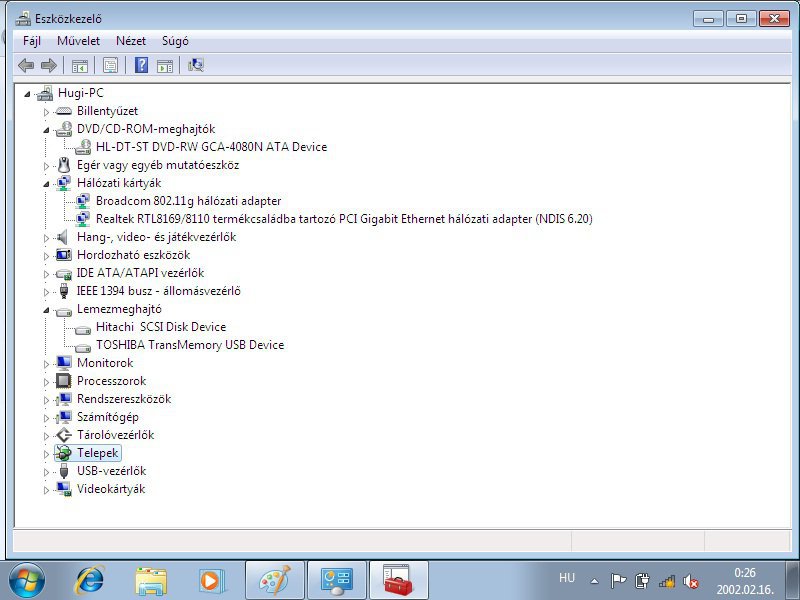The height and width of the screenshot is (600, 800).
Task: Click the speaker icon for Hang-, video- és játékvezérlők
Action: click(63, 237)
